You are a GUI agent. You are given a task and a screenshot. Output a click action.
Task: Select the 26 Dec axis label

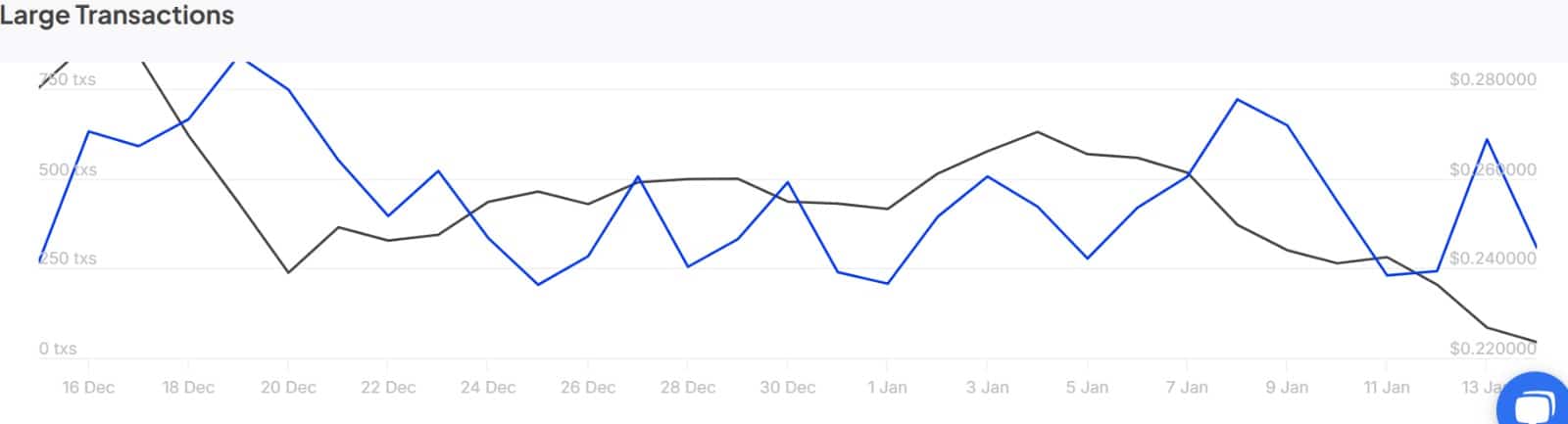[x=588, y=388]
